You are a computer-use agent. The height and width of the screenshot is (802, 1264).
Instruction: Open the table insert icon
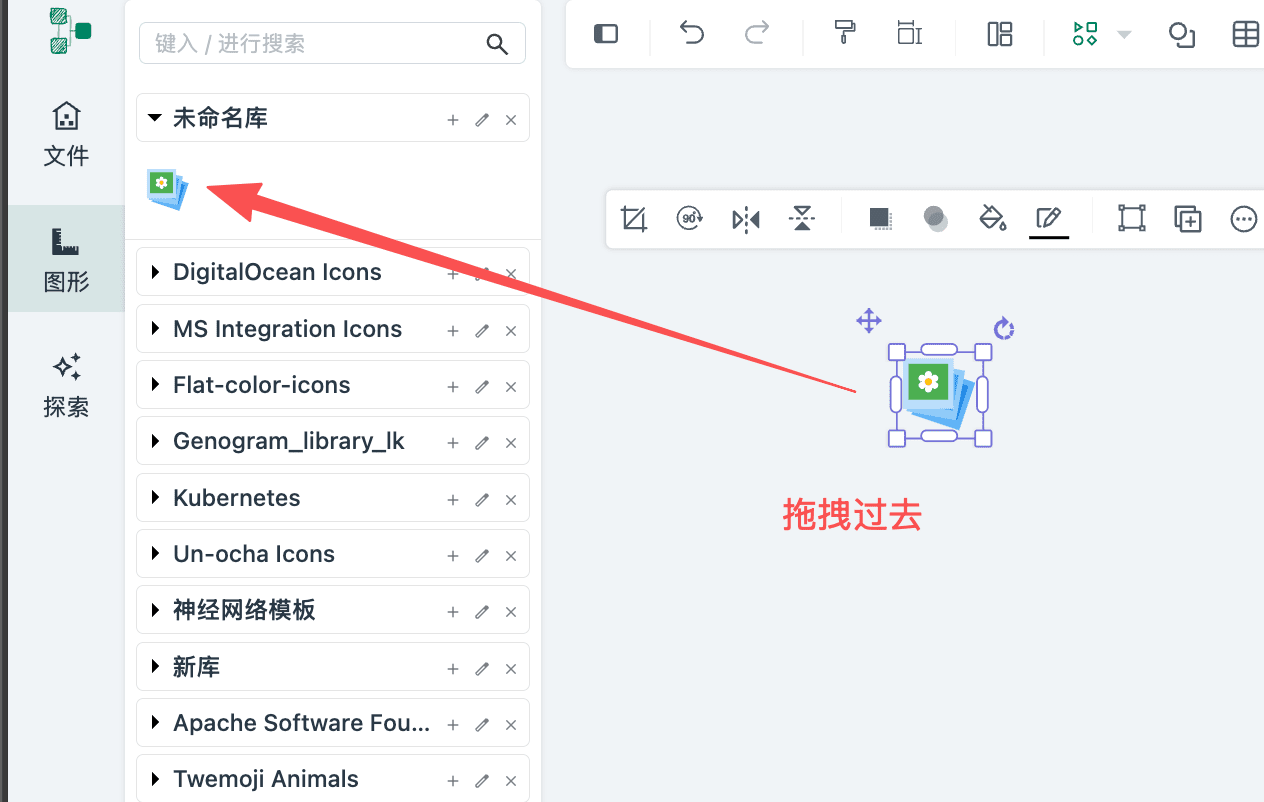click(x=1245, y=33)
